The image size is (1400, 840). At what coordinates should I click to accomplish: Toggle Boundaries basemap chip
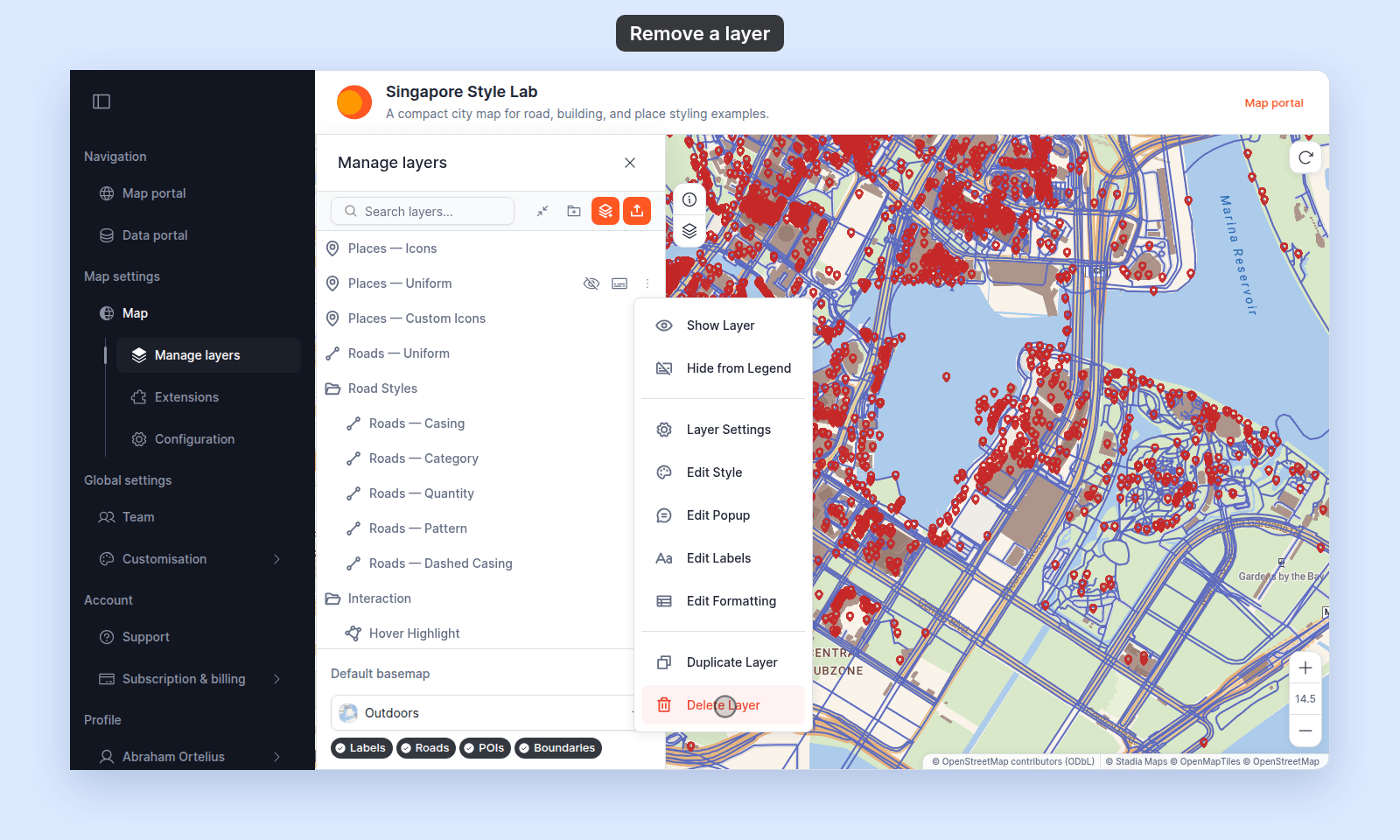(x=558, y=748)
